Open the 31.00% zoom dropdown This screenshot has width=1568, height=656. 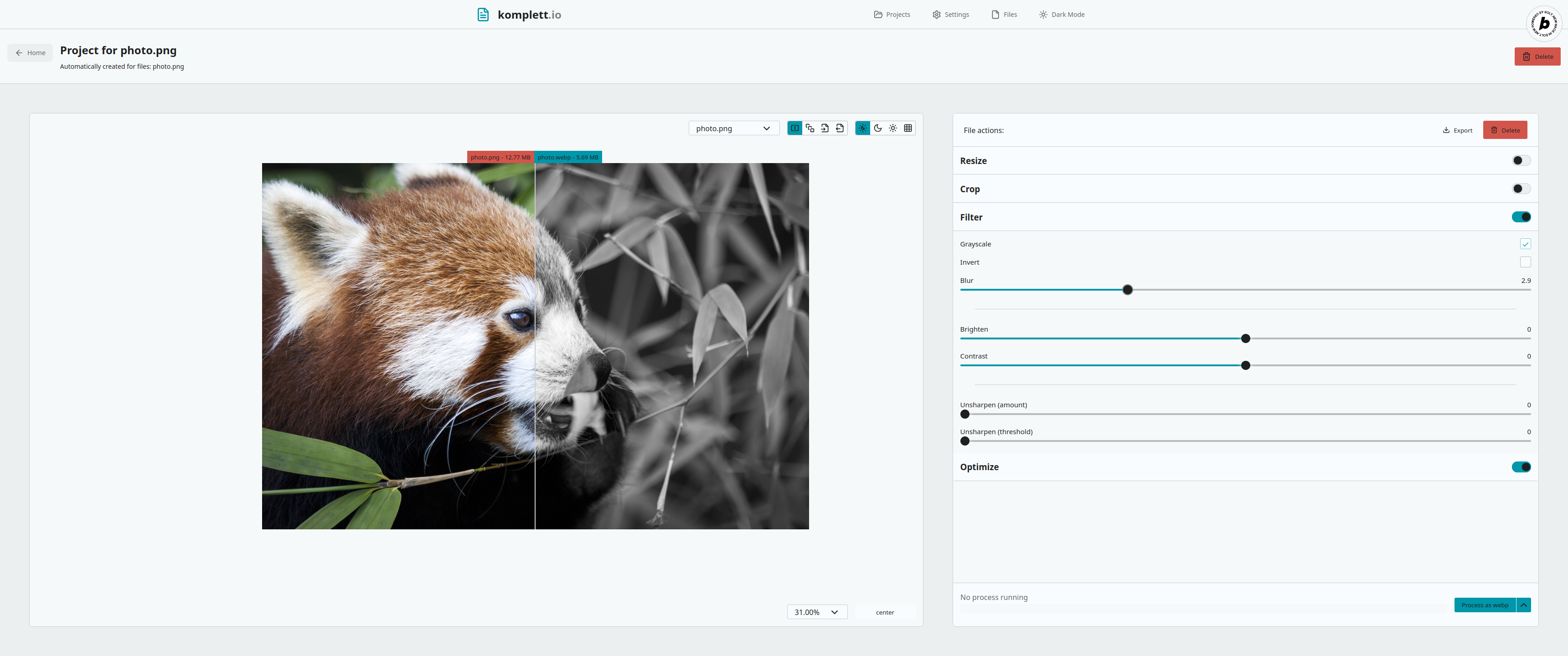pos(816,612)
